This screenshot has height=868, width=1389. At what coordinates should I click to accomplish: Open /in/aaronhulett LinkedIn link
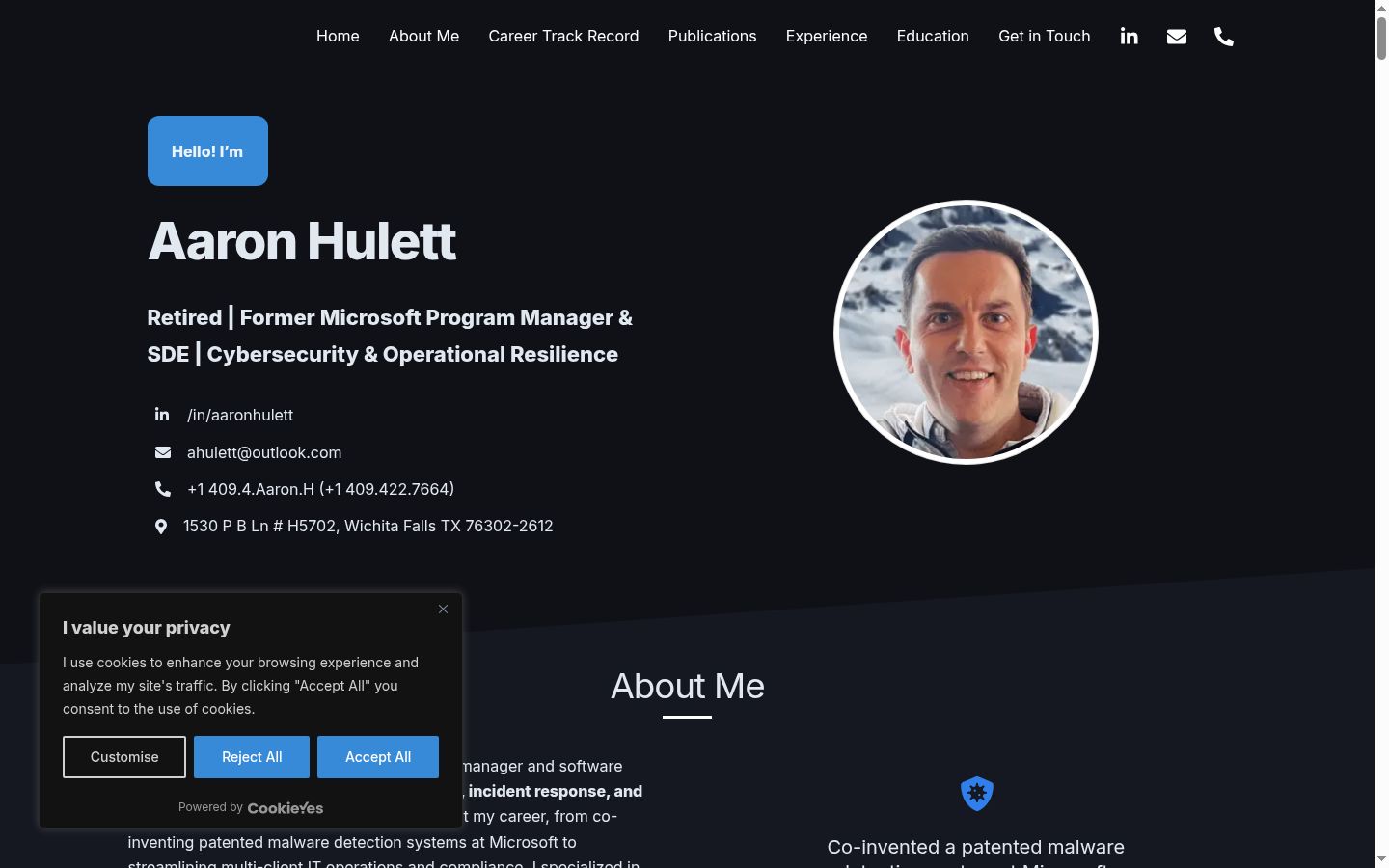pos(240,415)
